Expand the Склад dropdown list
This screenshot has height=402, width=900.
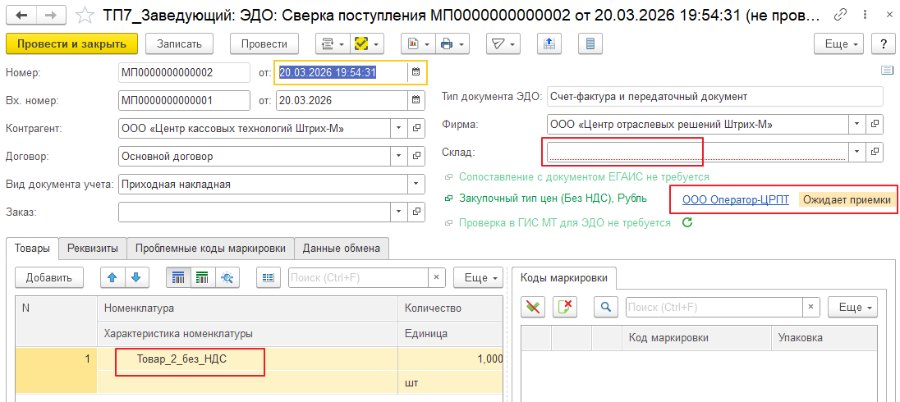[x=857, y=152]
